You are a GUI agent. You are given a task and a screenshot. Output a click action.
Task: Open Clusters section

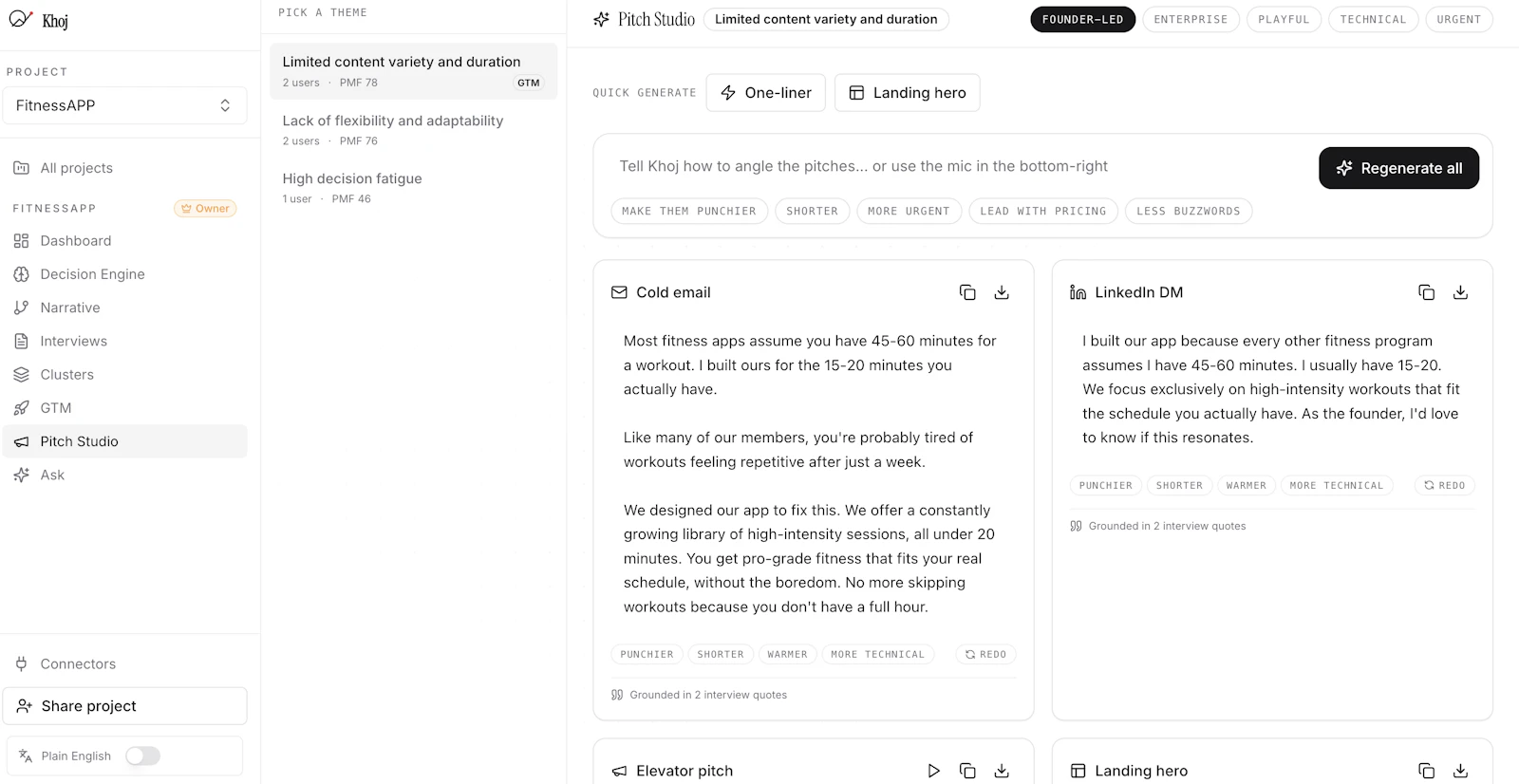tap(124, 375)
